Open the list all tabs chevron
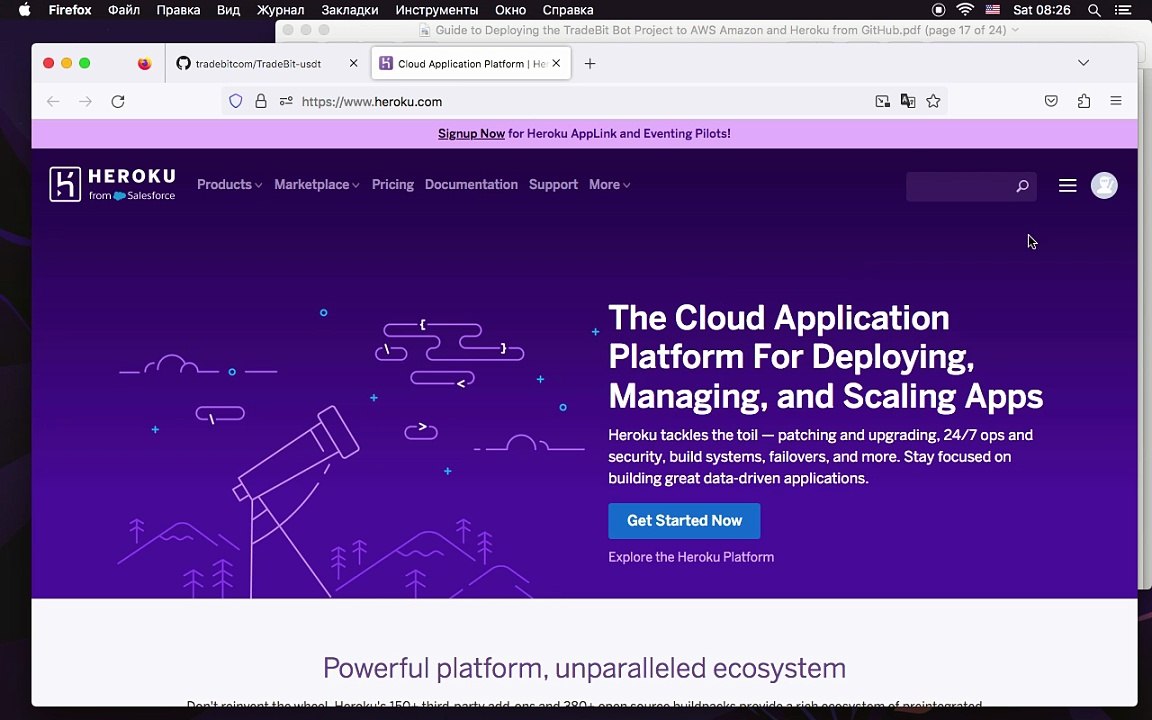This screenshot has height=720, width=1152. (1083, 63)
